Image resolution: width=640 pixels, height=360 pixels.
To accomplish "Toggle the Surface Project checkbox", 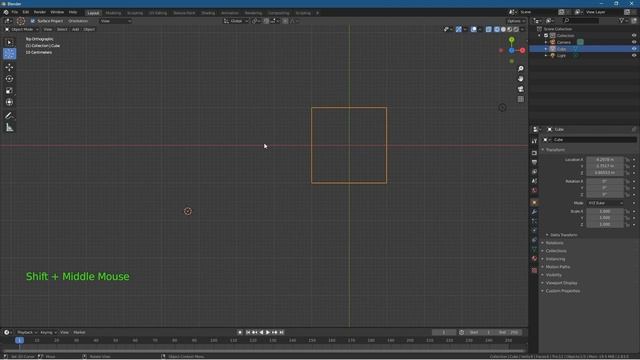I will [x=33, y=21].
